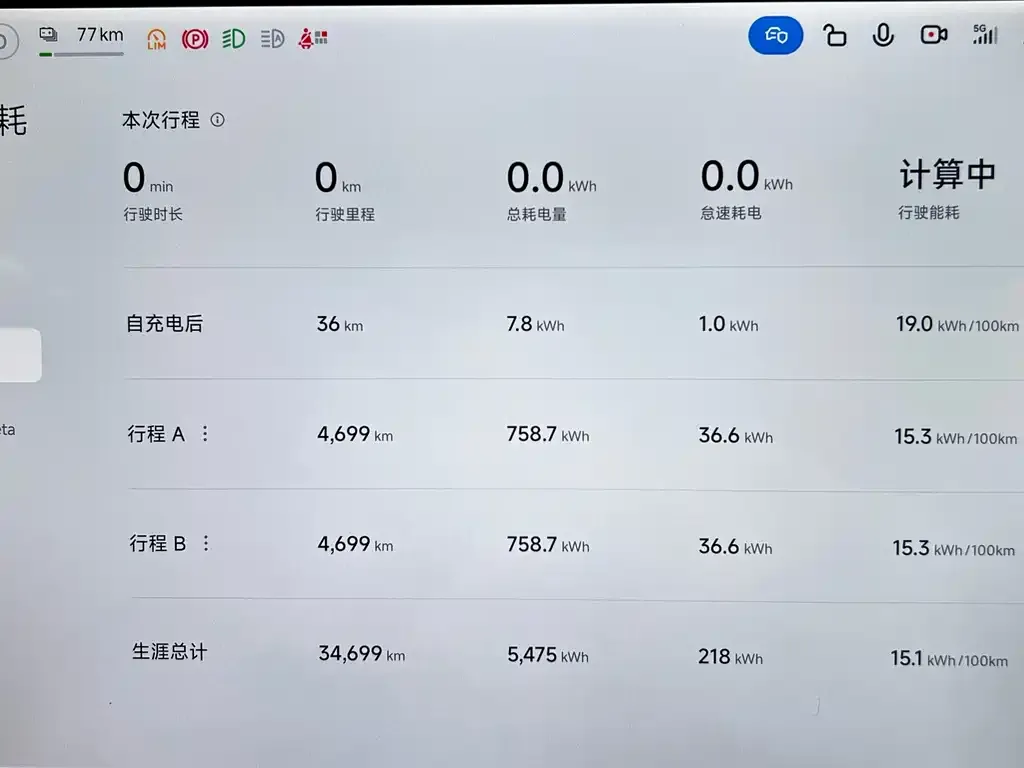Tap the 5,475 kWh lifetime value
This screenshot has width=1024, height=768.
pos(548,655)
